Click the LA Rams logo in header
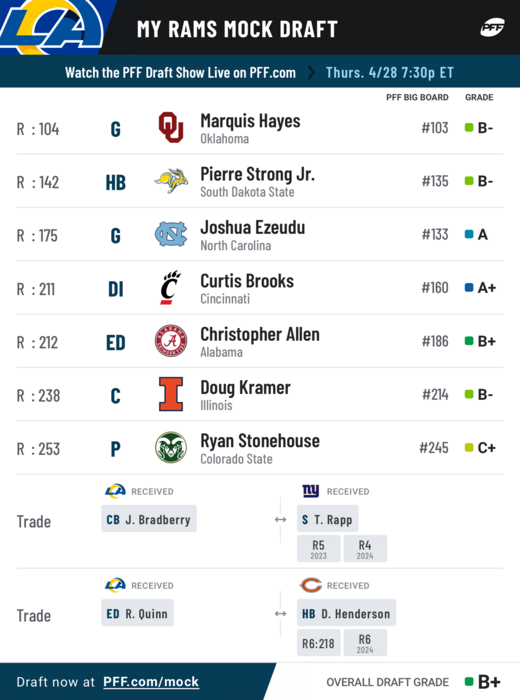 pos(51,26)
